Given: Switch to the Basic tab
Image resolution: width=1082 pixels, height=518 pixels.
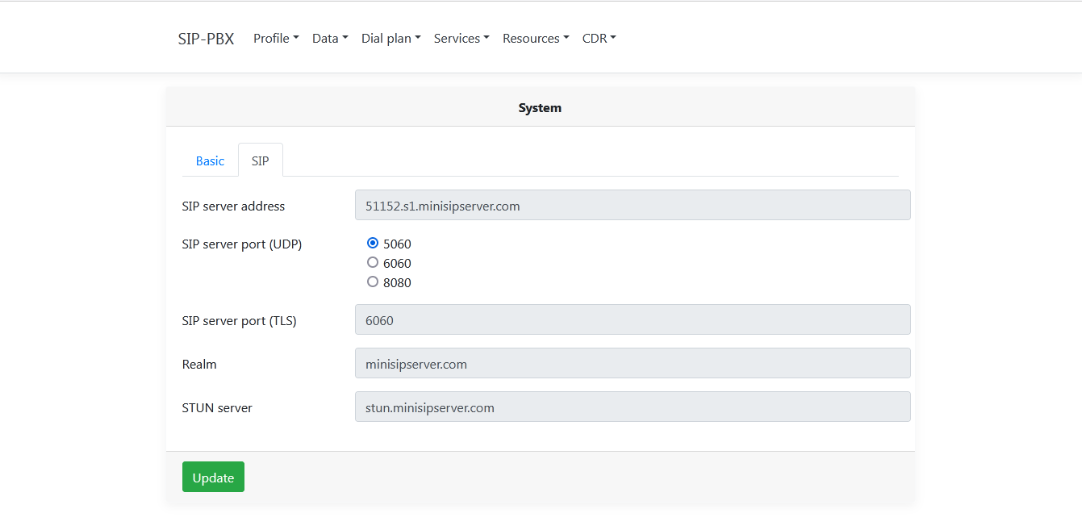Looking at the screenshot, I should tap(210, 161).
